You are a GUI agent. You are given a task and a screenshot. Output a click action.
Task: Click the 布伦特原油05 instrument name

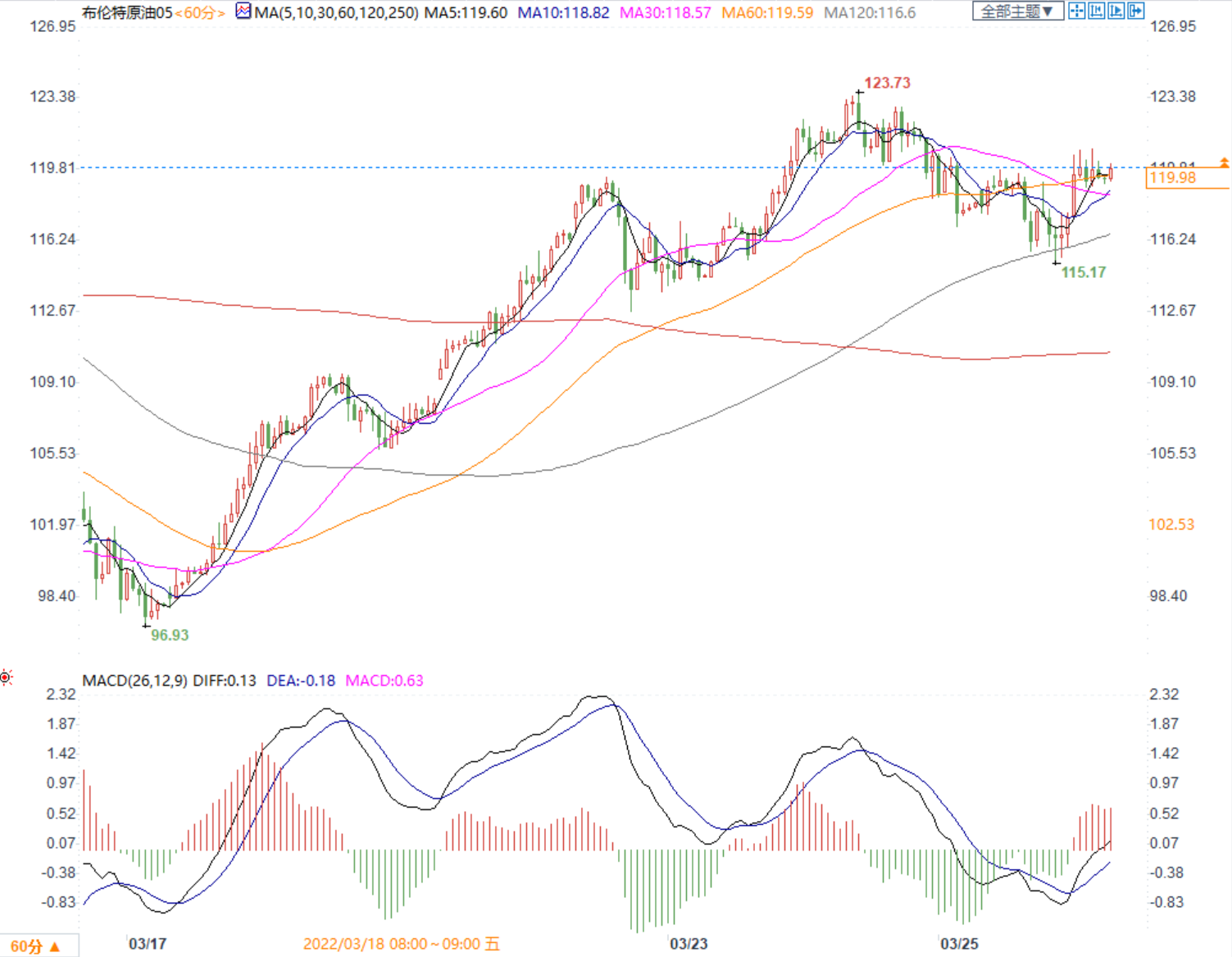pyautogui.click(x=127, y=12)
